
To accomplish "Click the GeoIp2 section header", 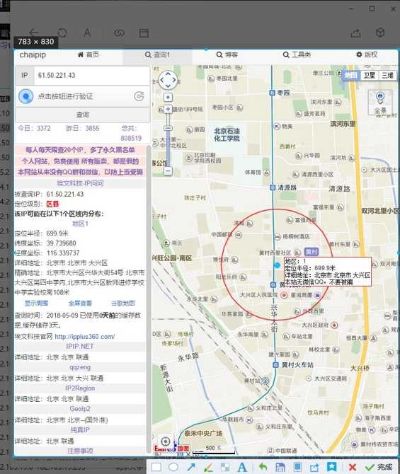I will click(x=80, y=409).
